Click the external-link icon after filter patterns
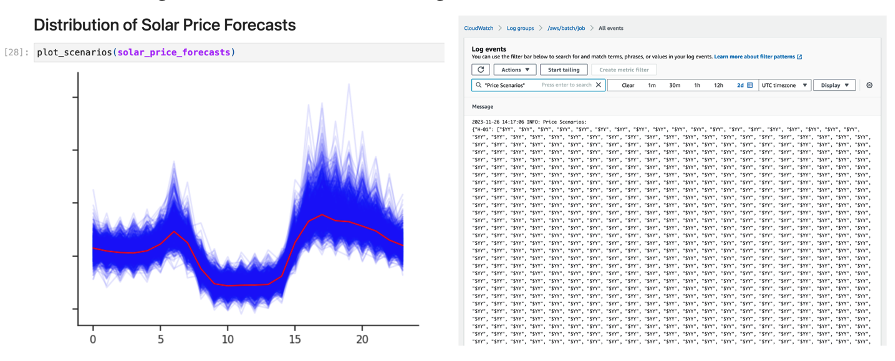This screenshot has width=895, height=361. 800,57
